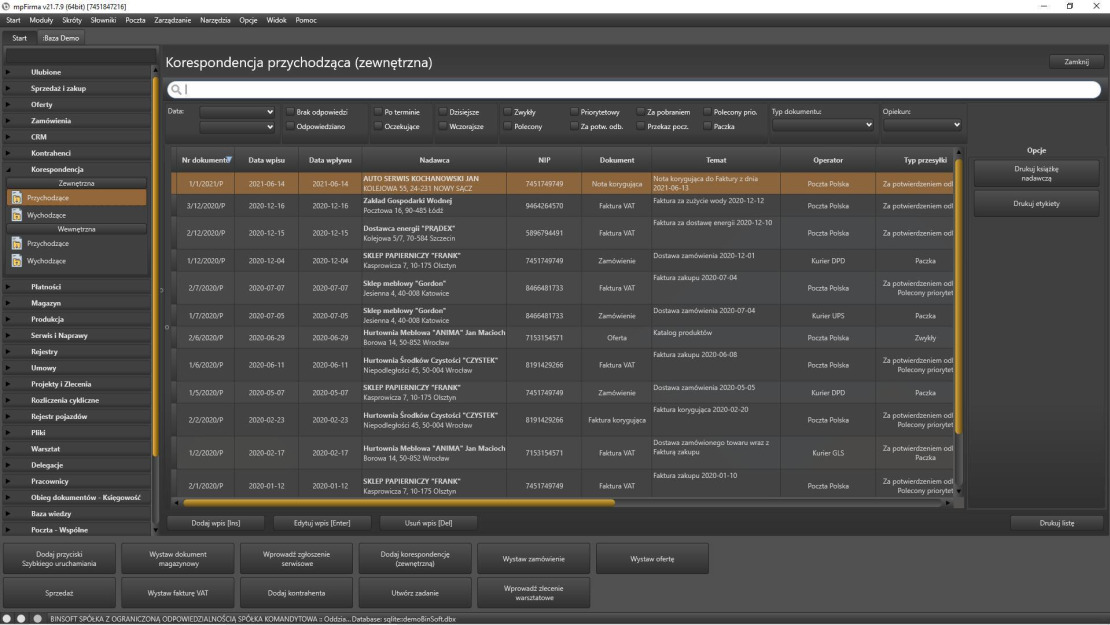Click the Nadawca column header
1110x625 pixels.
point(434,160)
